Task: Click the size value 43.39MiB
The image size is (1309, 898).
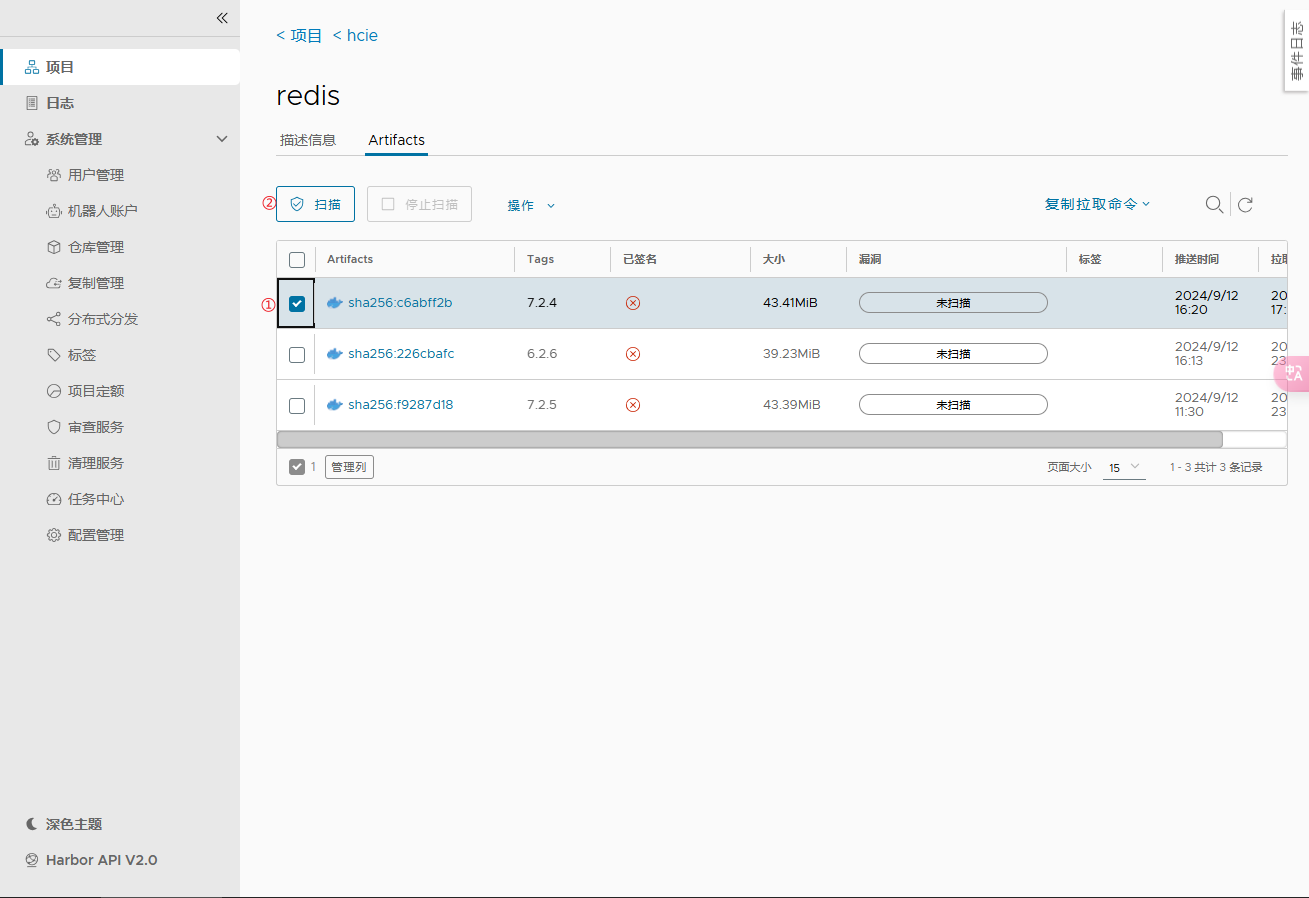Action: (x=791, y=405)
